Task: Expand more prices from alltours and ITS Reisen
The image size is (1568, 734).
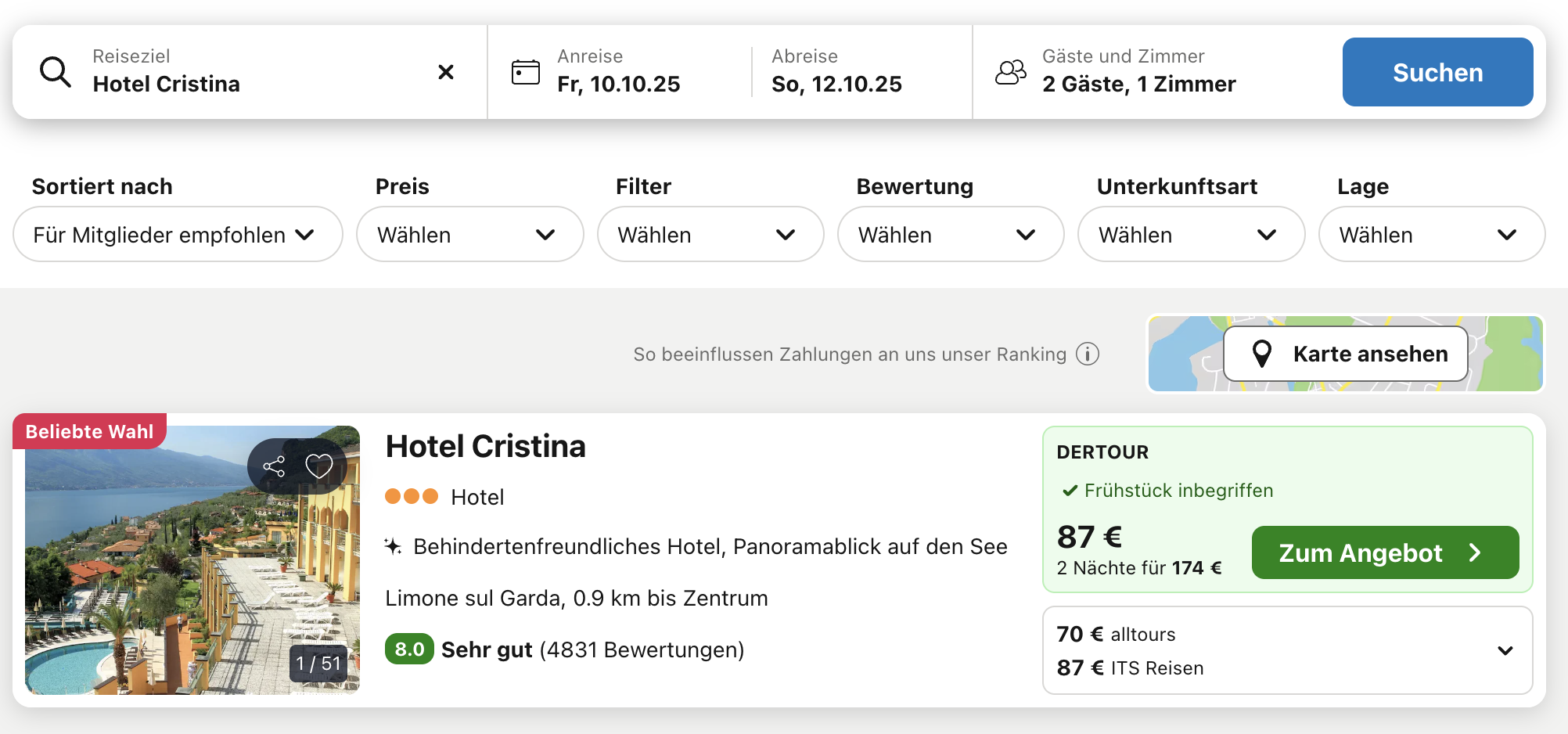Action: point(1505,651)
